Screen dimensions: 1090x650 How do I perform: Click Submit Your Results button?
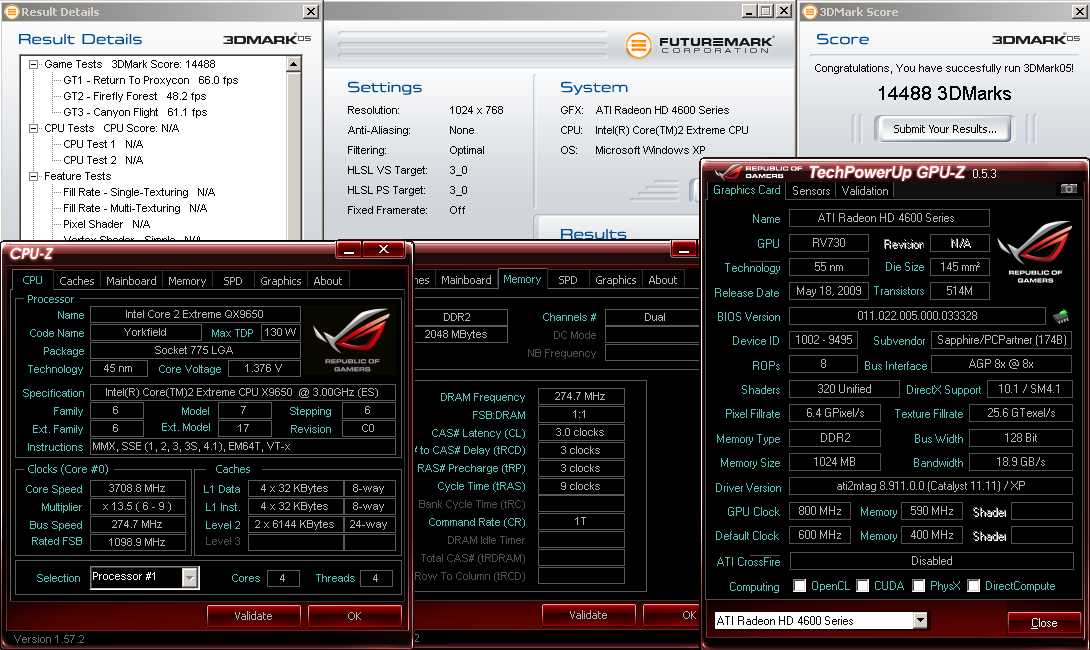click(945, 129)
